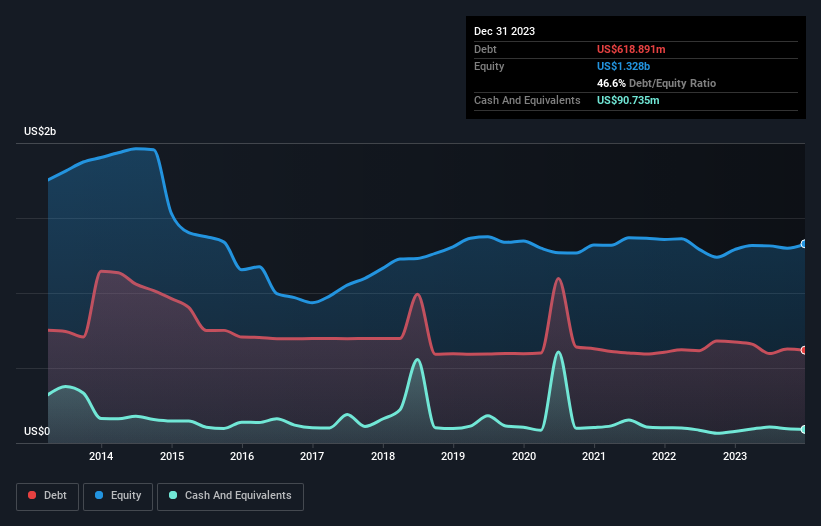The width and height of the screenshot is (821, 526).
Task: Click the Dec 31 2023 tooltip date
Action: [x=504, y=31]
